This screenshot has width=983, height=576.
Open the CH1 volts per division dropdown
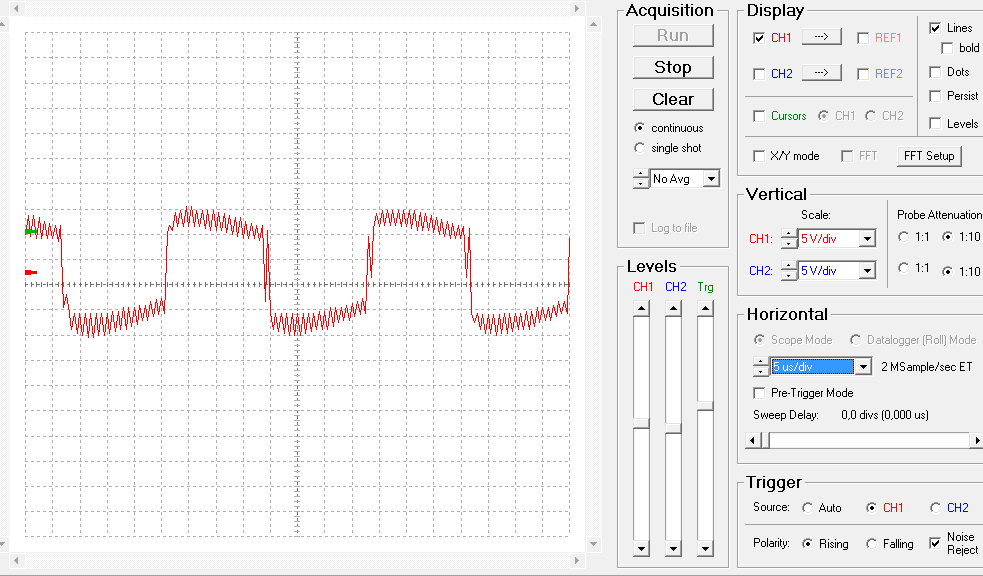coord(867,239)
